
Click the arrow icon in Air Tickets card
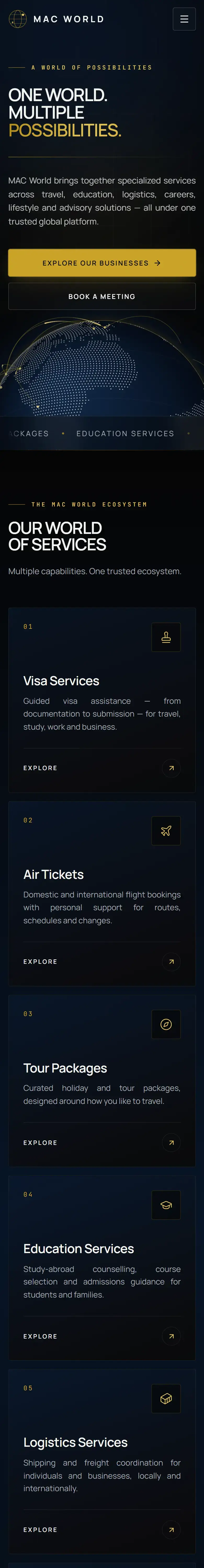(x=171, y=962)
